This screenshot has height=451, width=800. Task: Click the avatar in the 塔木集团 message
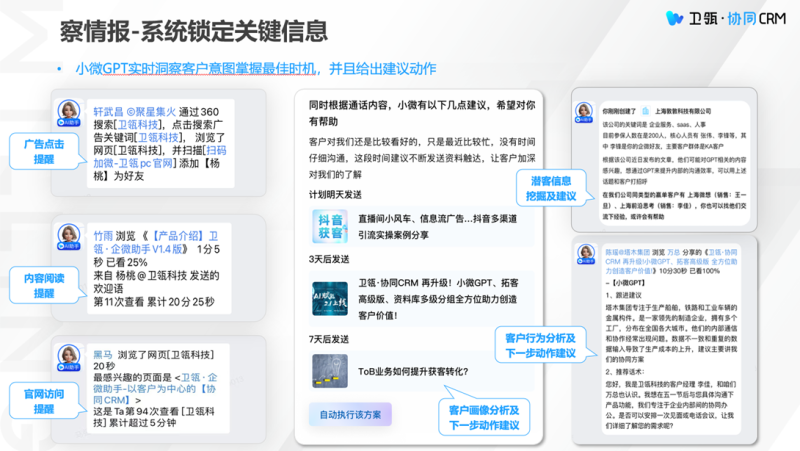pos(585,254)
